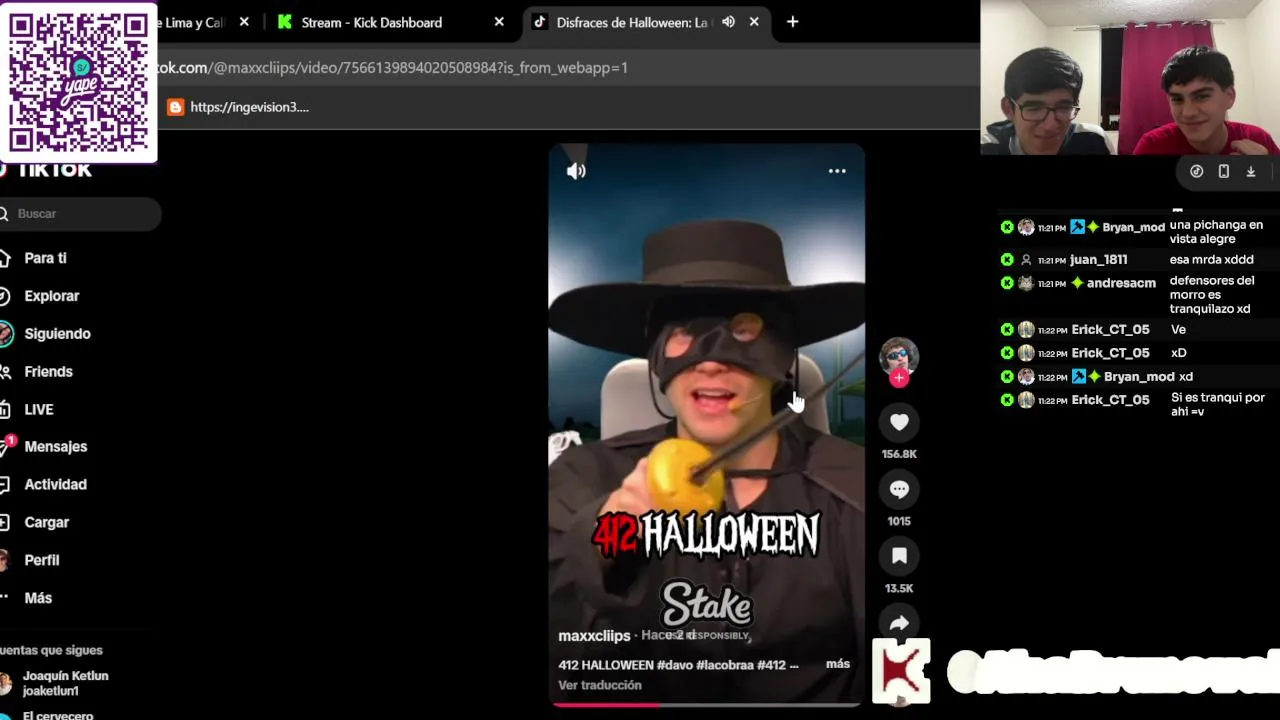Expand Más options in sidebar

point(38,598)
